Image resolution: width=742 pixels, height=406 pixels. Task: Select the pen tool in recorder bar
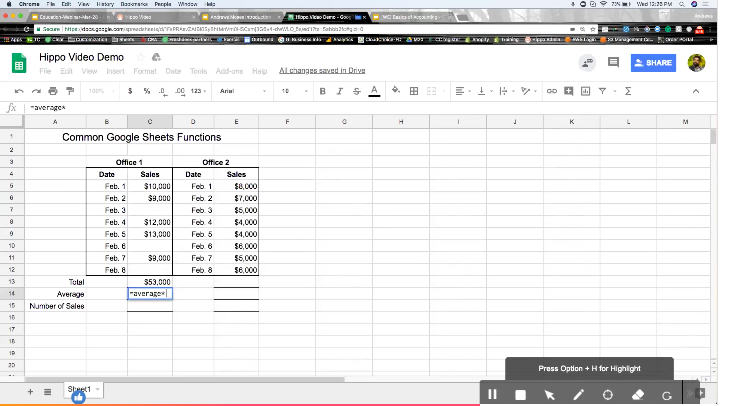[579, 395]
